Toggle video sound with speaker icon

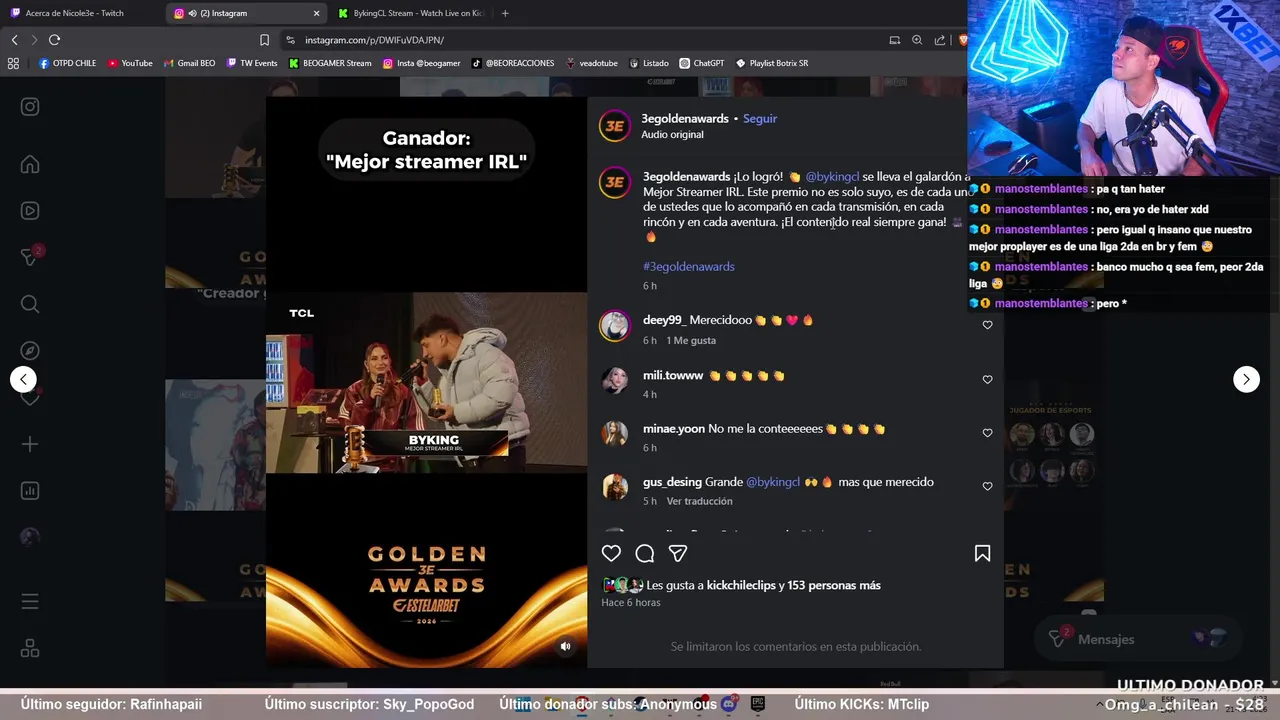coord(565,646)
